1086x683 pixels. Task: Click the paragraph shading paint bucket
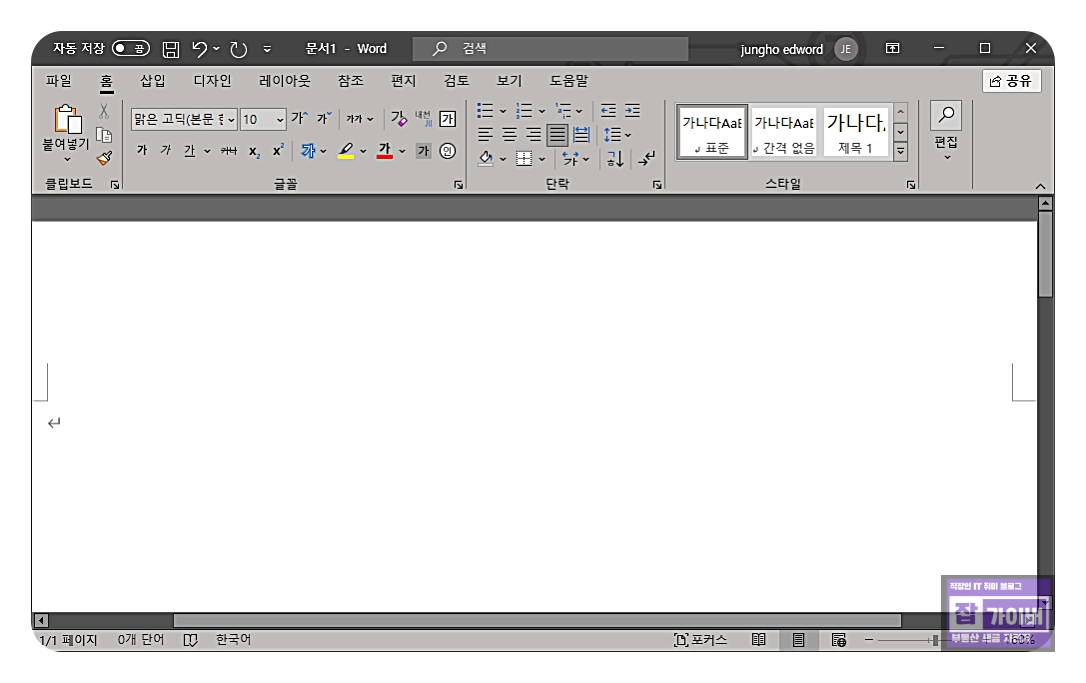pyautogui.click(x=486, y=159)
